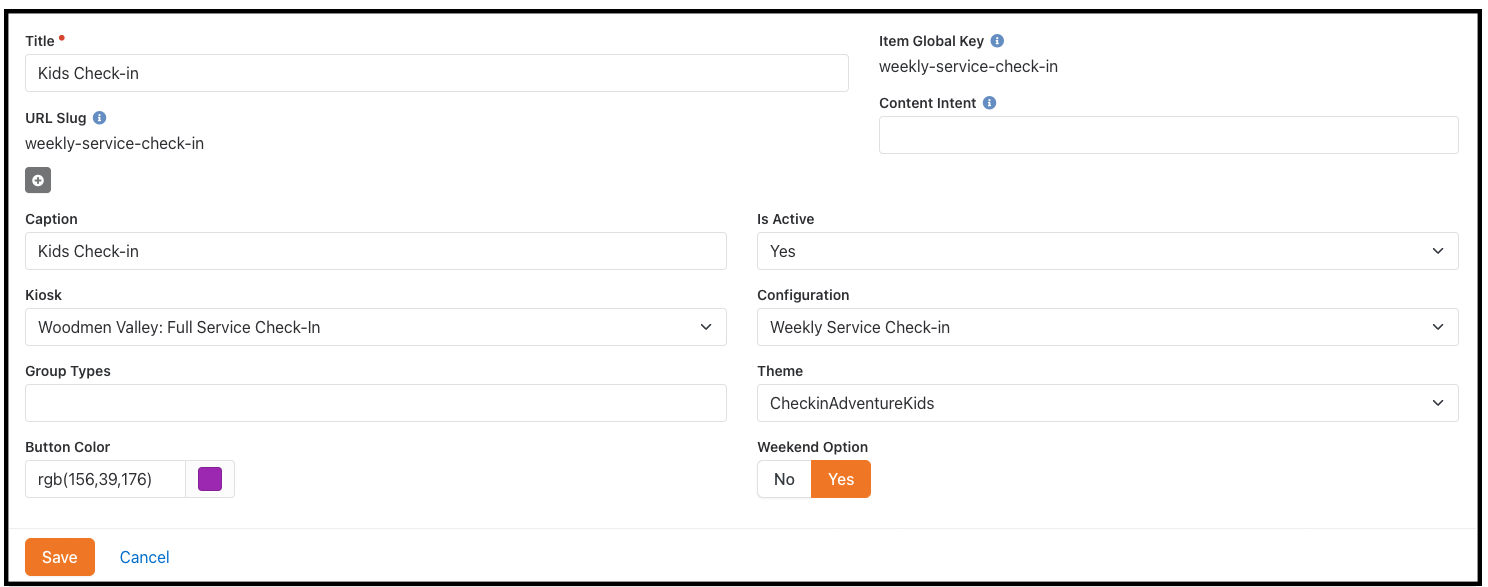The height and width of the screenshot is (587, 1488).
Task: Expand the Kiosk dropdown list
Action: click(x=375, y=327)
